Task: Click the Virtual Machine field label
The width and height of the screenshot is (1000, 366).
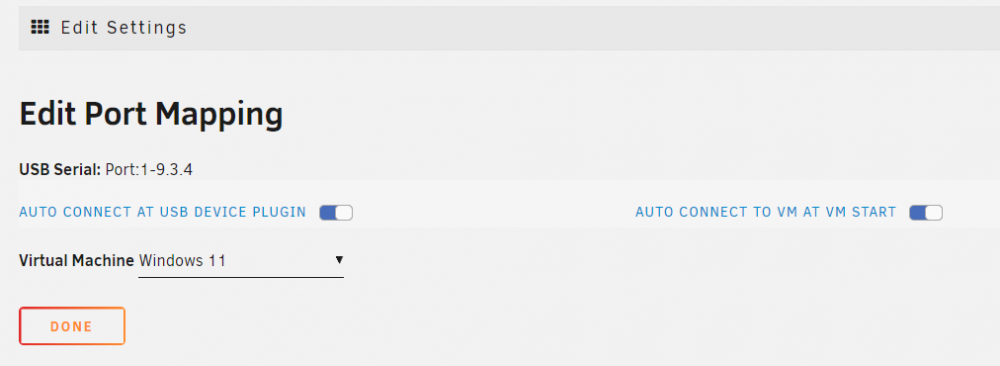Action: pyautogui.click(x=77, y=260)
